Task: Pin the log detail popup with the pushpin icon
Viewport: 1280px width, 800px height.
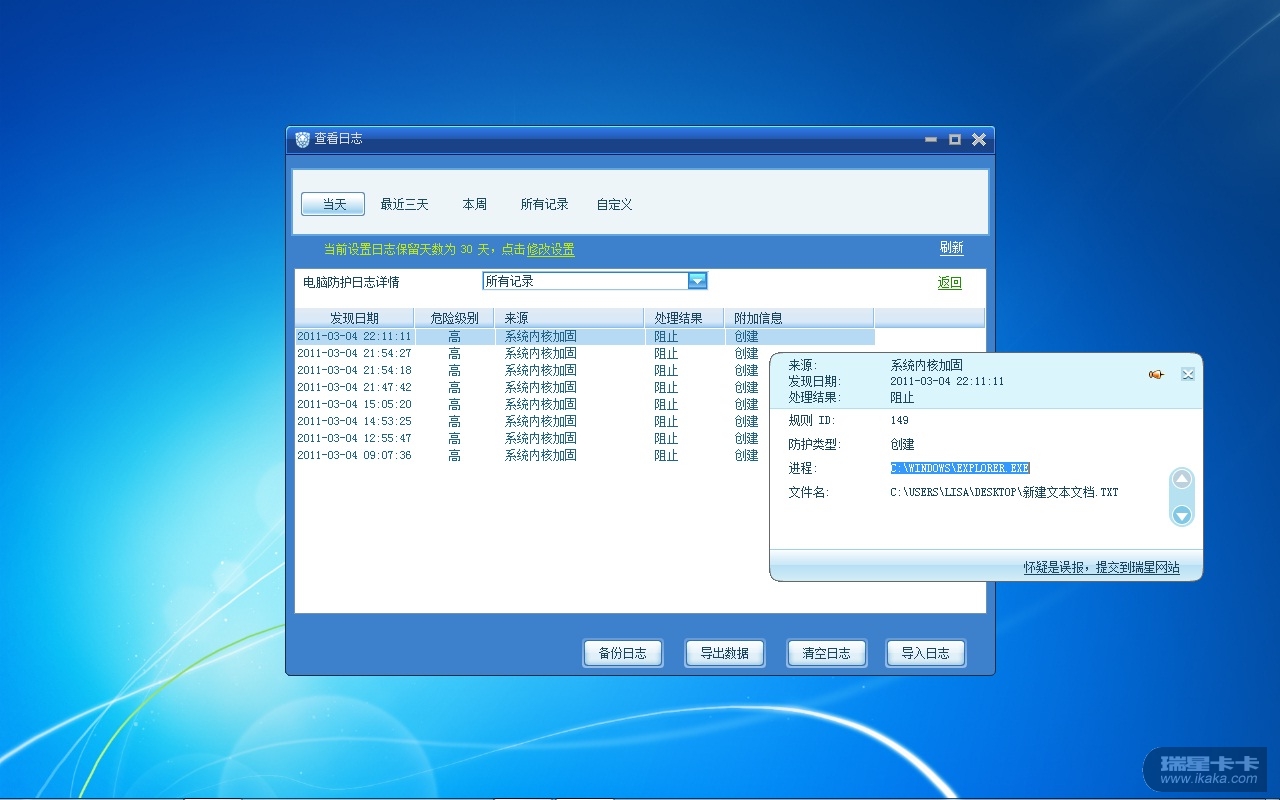Action: point(1156,374)
